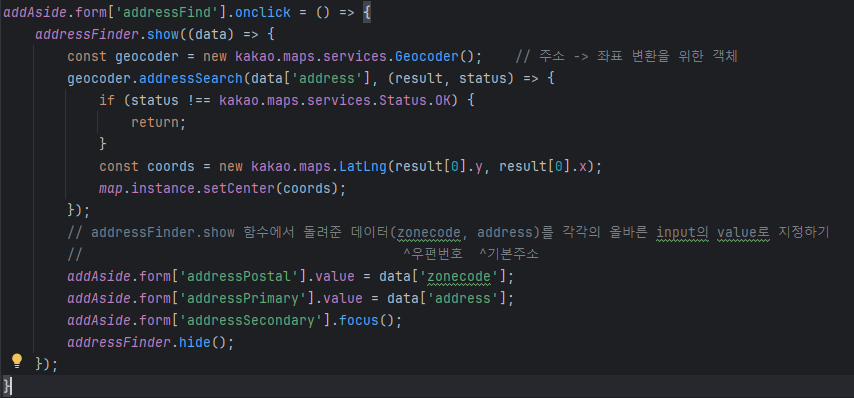Click coords in the const coords declaration
This screenshot has width=854, height=398.
pyautogui.click(x=171, y=166)
